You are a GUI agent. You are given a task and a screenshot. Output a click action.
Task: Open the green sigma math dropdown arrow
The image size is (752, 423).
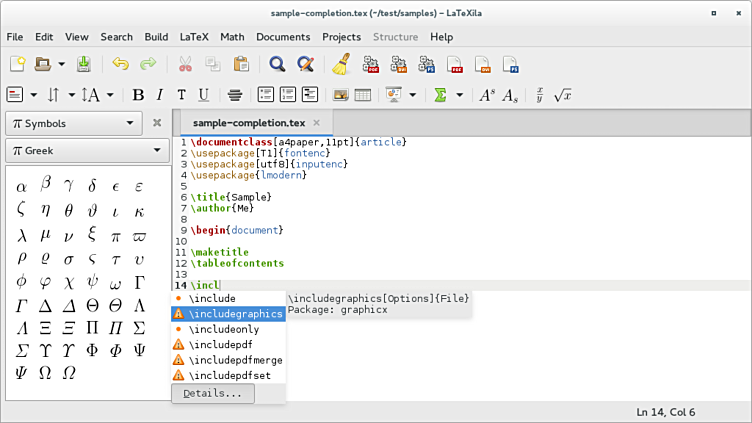(460, 95)
